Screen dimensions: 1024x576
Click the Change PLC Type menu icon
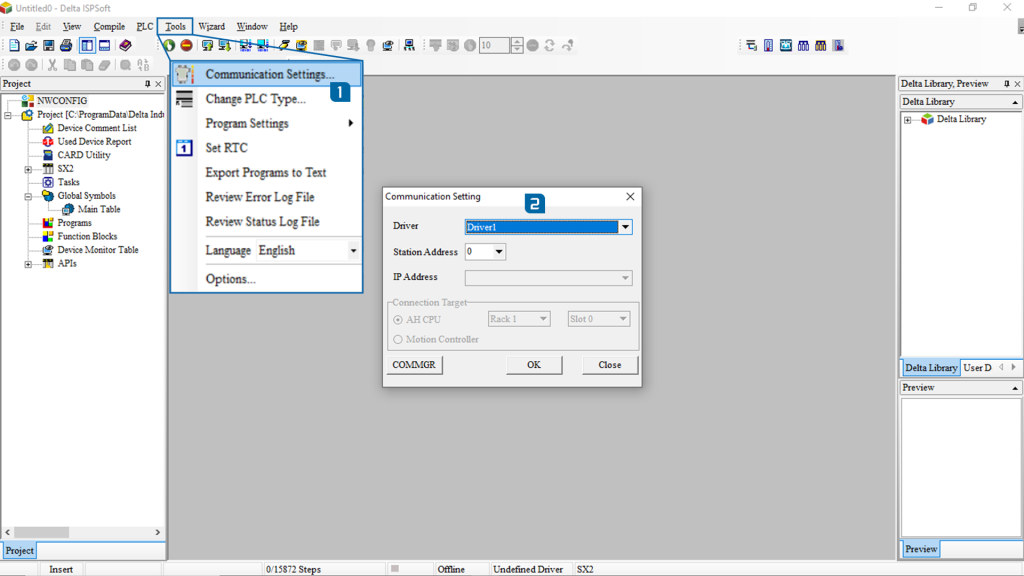184,99
